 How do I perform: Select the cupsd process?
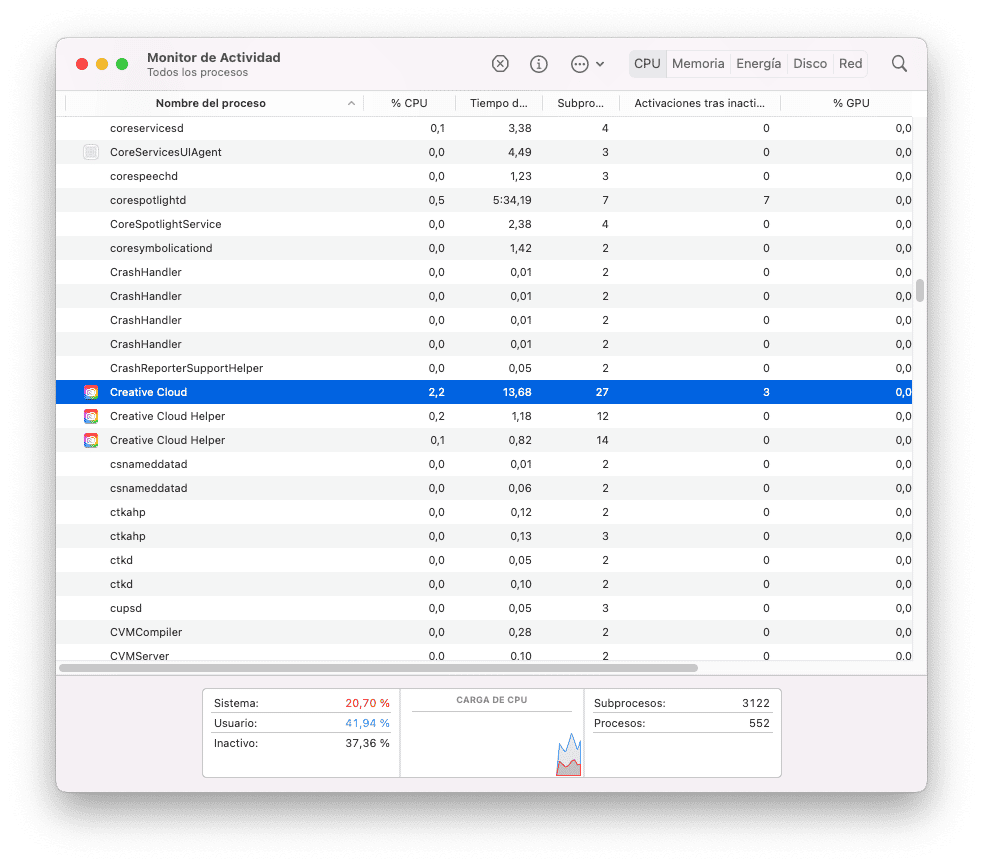click(x=484, y=608)
